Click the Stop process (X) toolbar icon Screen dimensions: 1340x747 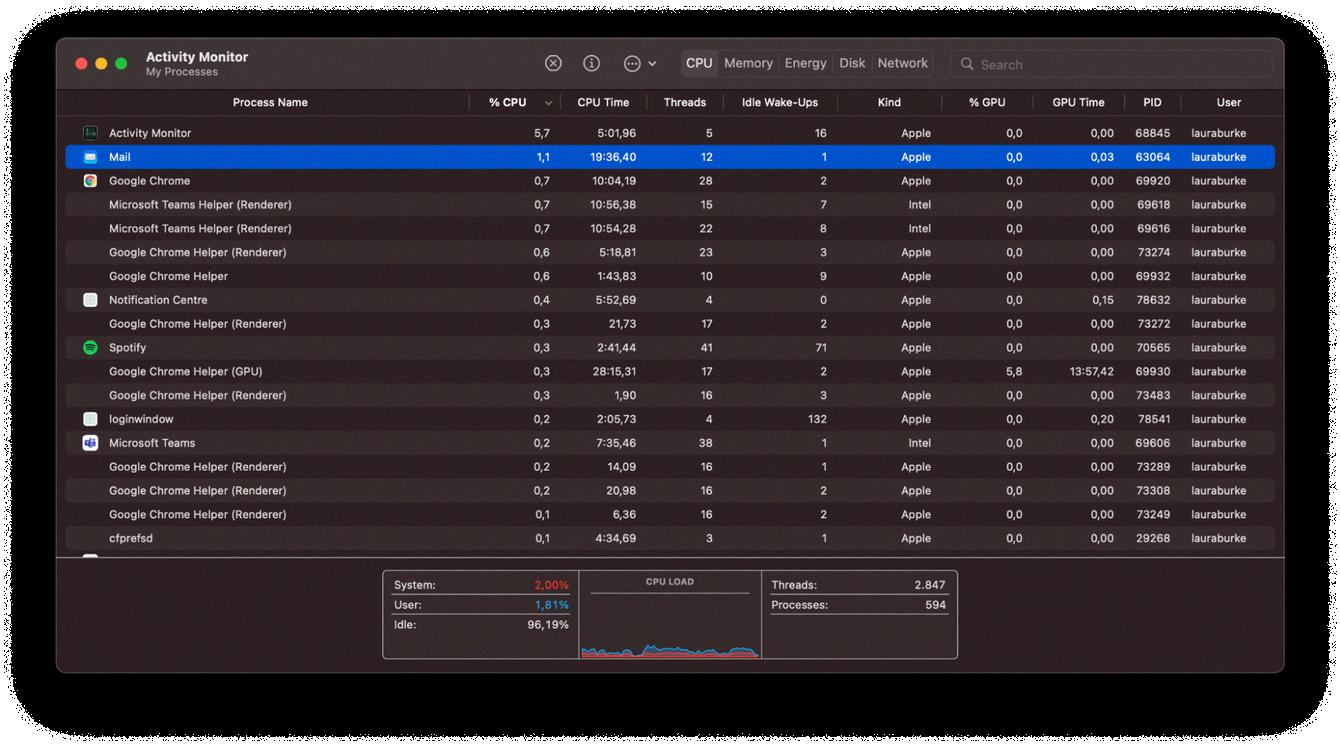pyautogui.click(x=553, y=63)
